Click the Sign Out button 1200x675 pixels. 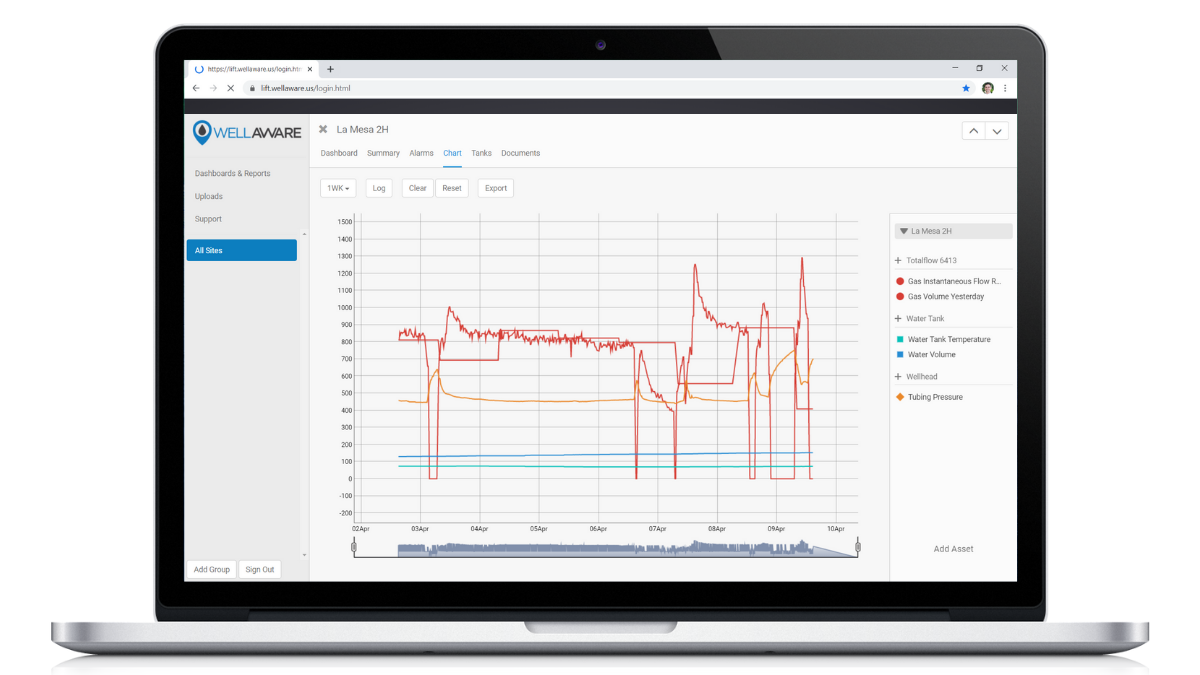[x=260, y=569]
